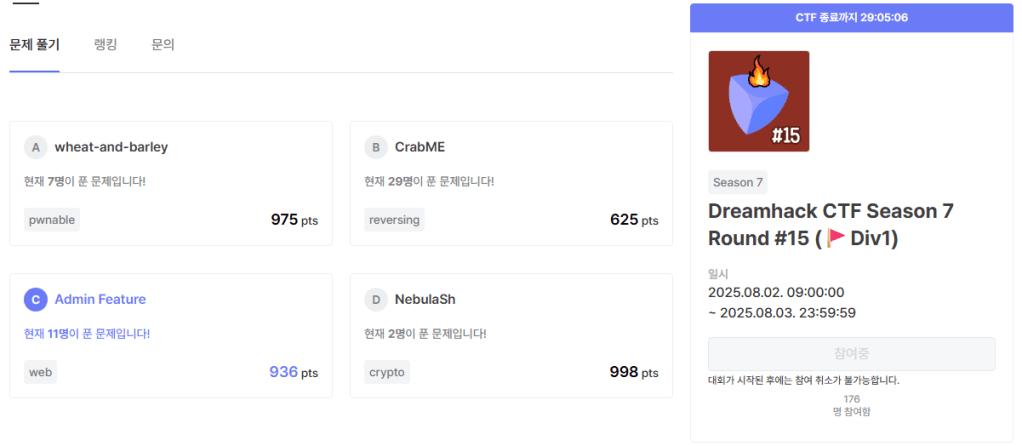The image size is (1022, 446).
Task: Click the 참여중 participation button
Action: pos(851,354)
